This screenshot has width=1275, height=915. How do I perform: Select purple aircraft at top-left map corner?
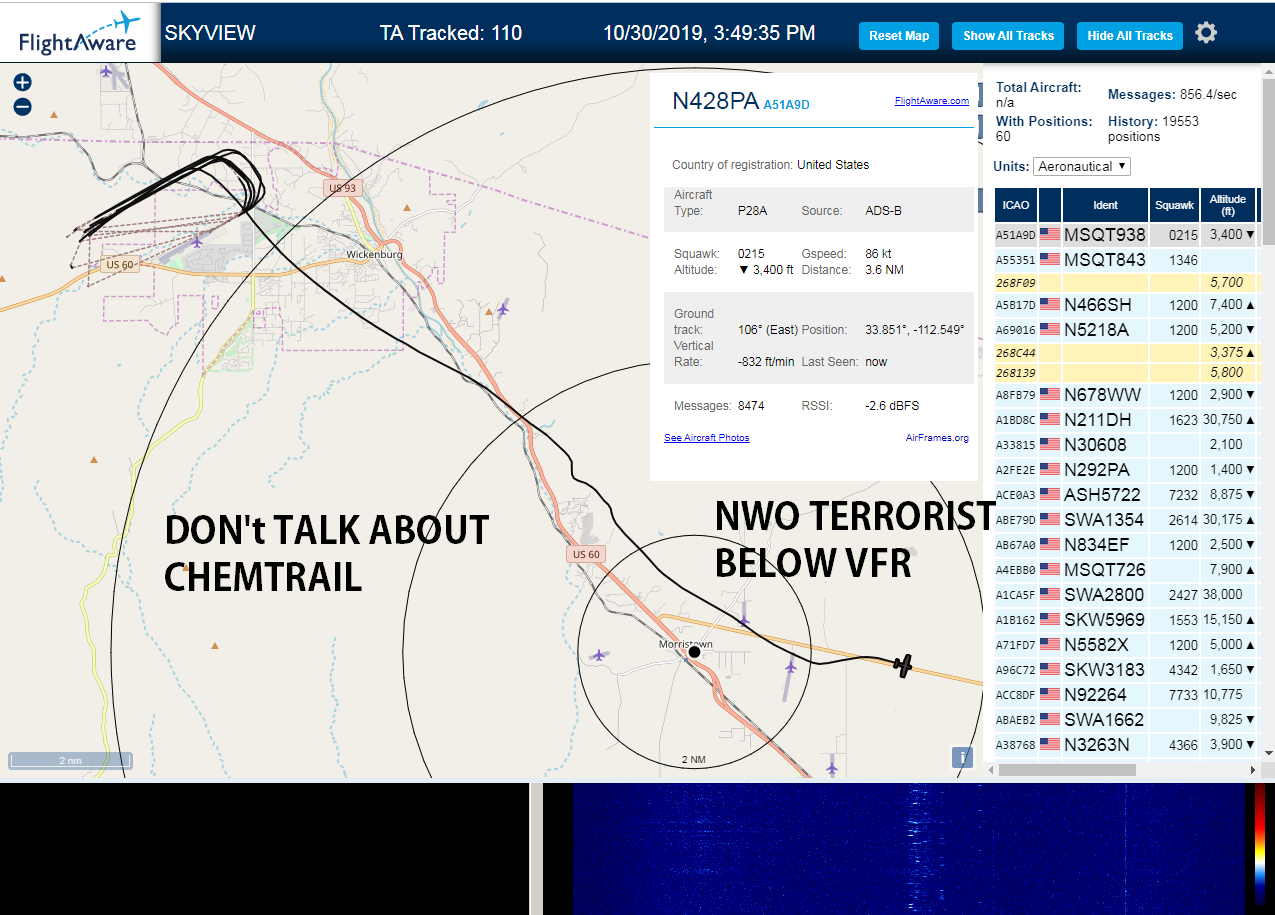(x=107, y=70)
